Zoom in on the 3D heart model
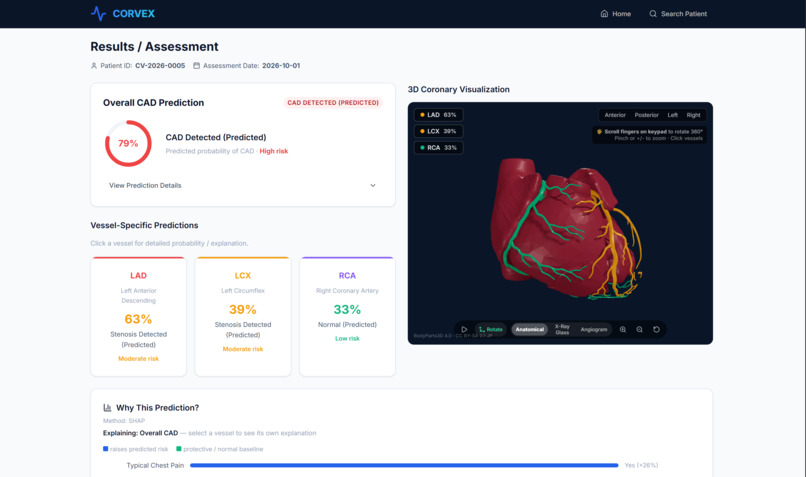This screenshot has width=806, height=477. (x=622, y=329)
